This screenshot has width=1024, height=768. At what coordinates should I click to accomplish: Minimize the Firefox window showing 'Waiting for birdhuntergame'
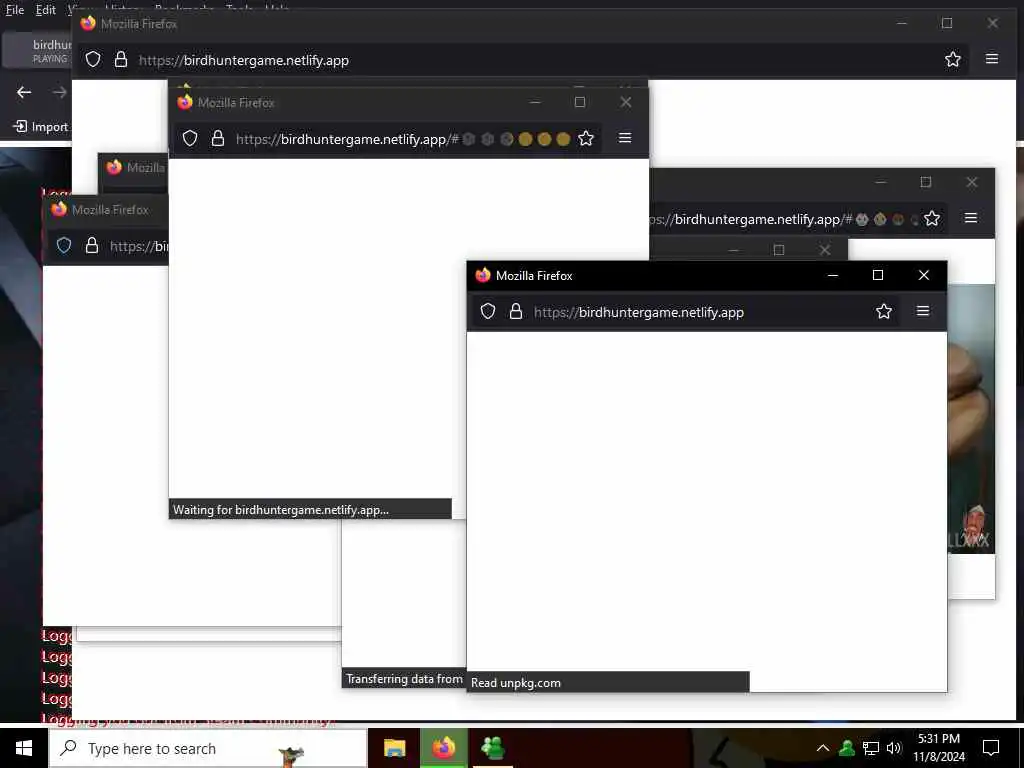[x=535, y=102]
